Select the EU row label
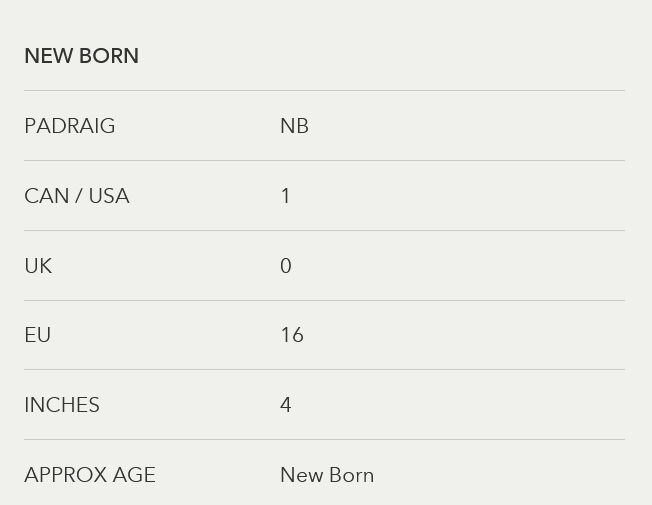 (37, 335)
